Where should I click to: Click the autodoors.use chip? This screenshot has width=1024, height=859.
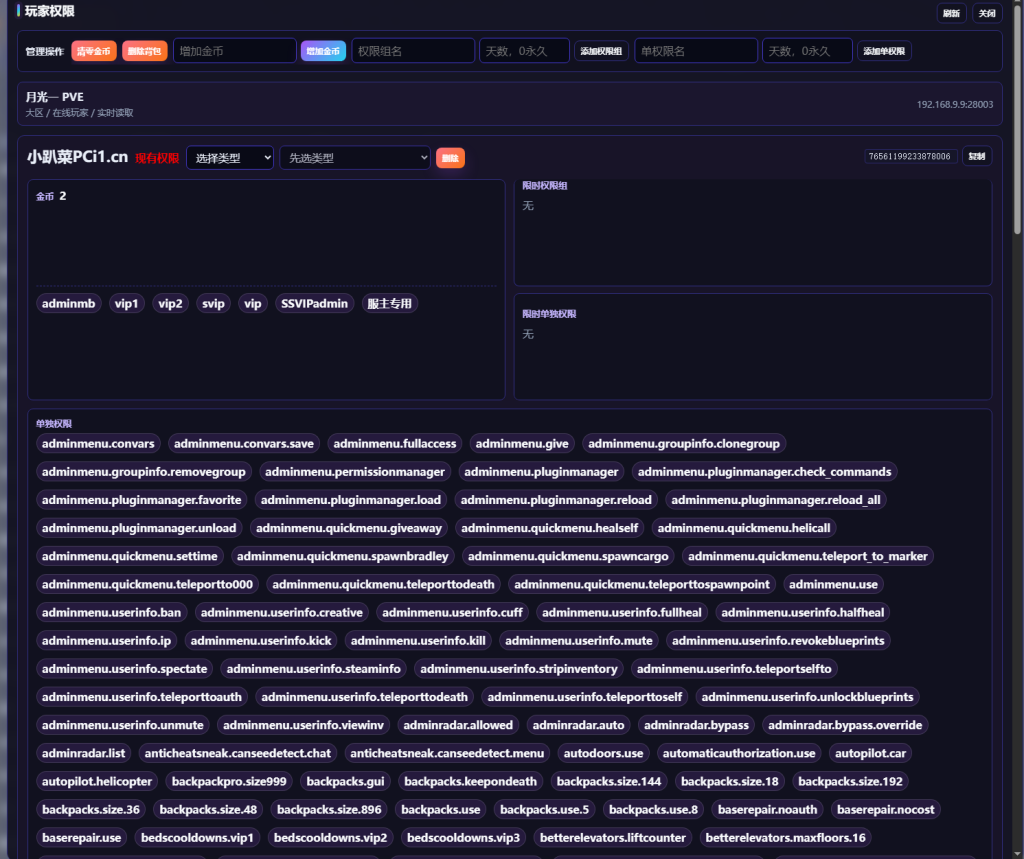click(603, 753)
